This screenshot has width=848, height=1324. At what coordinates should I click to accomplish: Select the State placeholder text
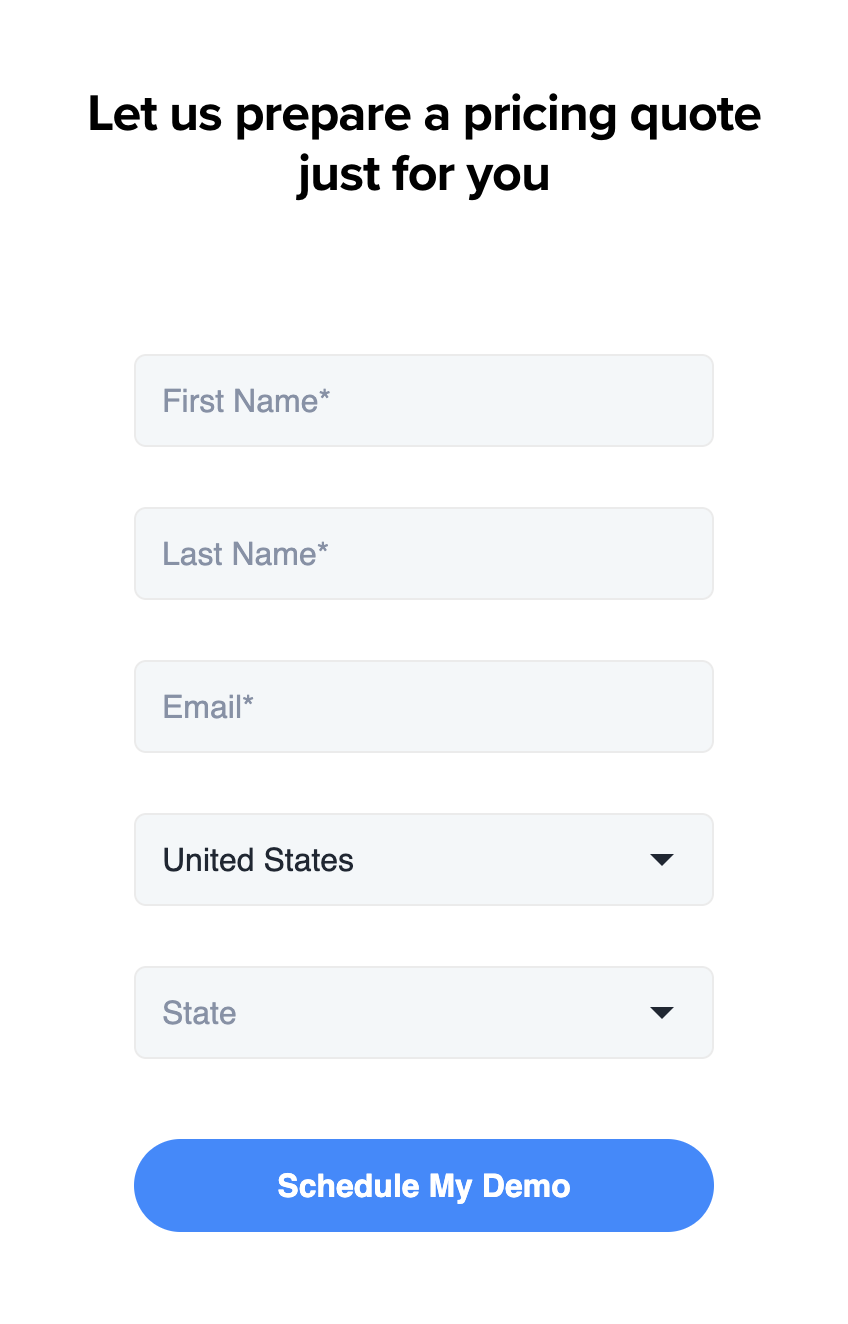pos(199,1012)
